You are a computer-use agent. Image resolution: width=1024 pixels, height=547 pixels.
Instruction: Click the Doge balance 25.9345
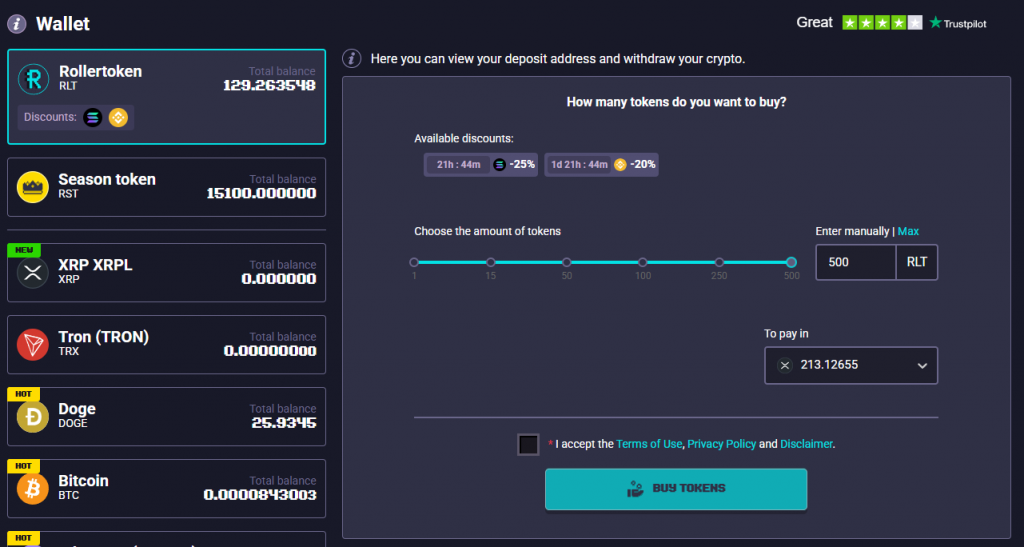pyautogui.click(x=284, y=423)
